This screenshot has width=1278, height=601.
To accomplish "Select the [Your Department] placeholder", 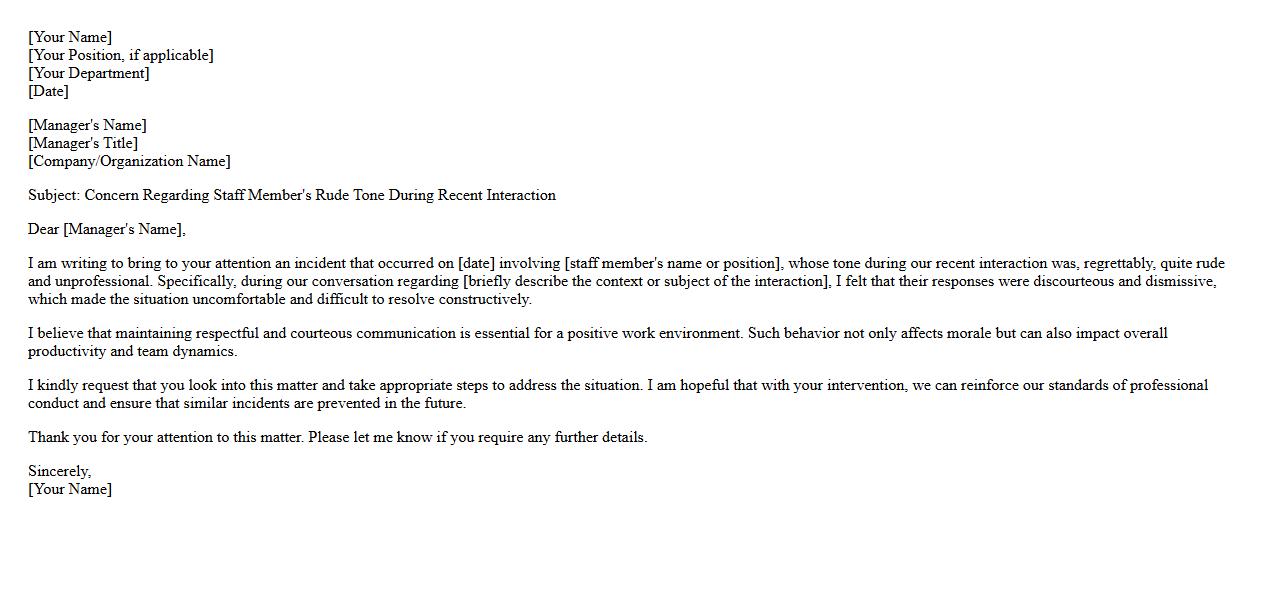I will (88, 73).
